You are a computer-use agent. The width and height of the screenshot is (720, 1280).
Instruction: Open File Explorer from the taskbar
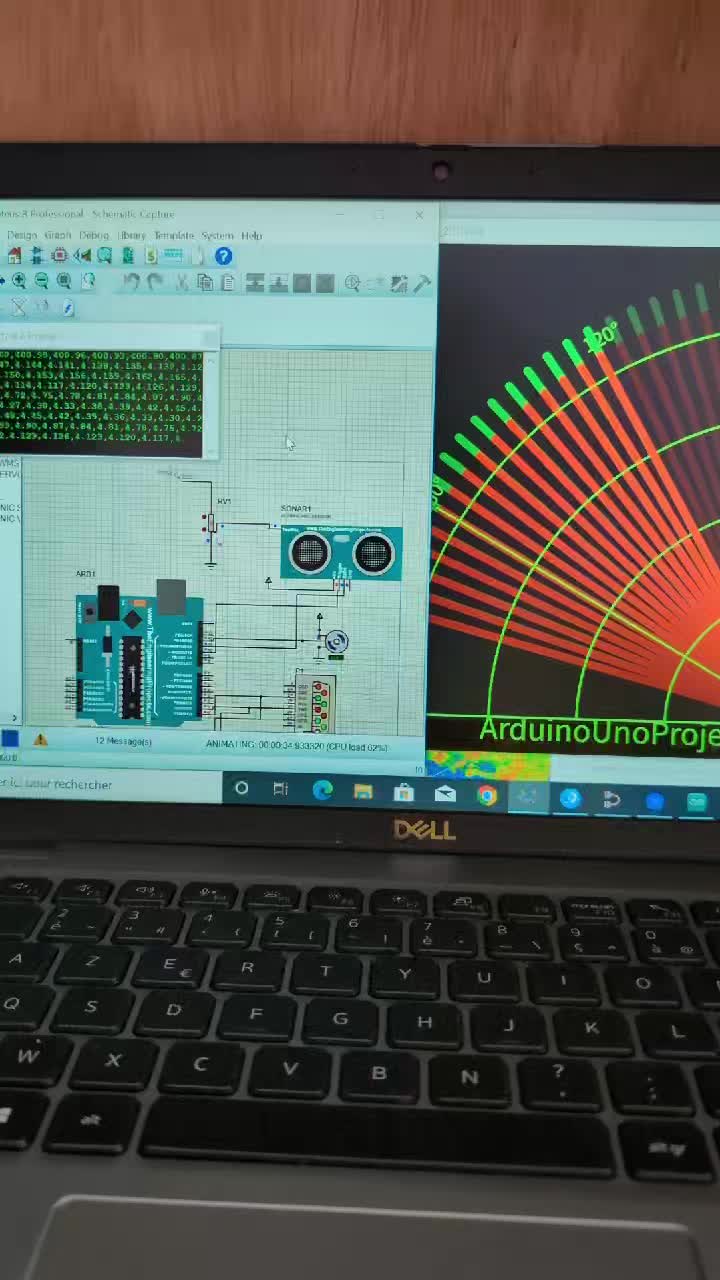(x=363, y=792)
